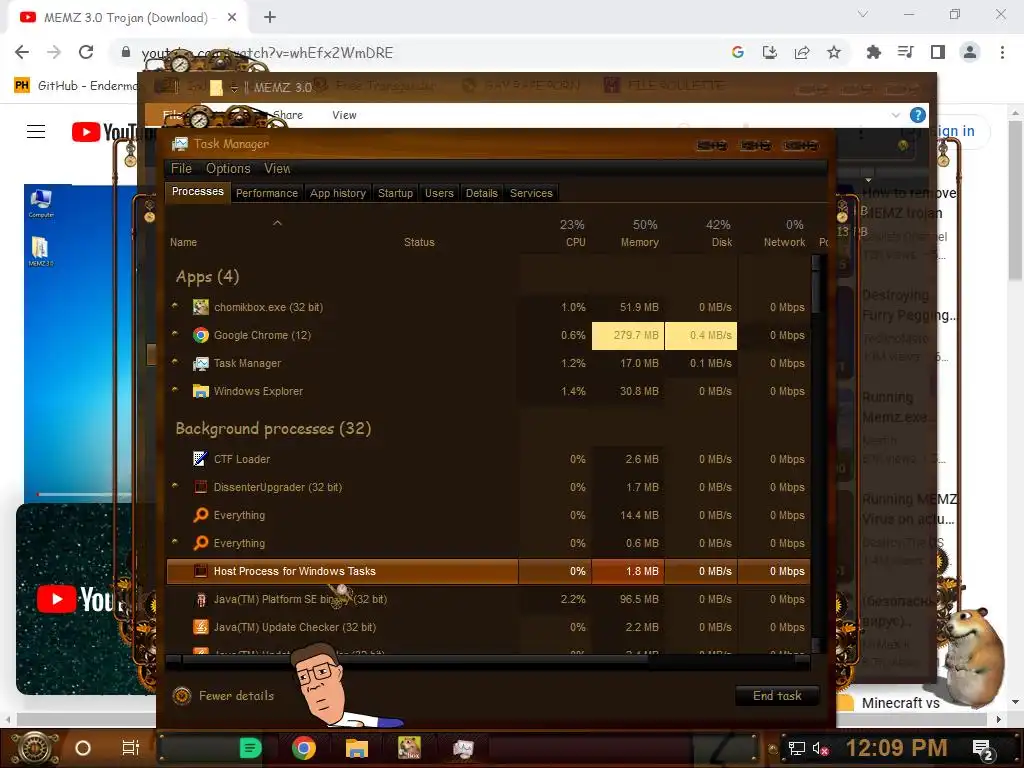Open Cortana circle on the taskbar
The height and width of the screenshot is (768, 1024).
click(83, 748)
